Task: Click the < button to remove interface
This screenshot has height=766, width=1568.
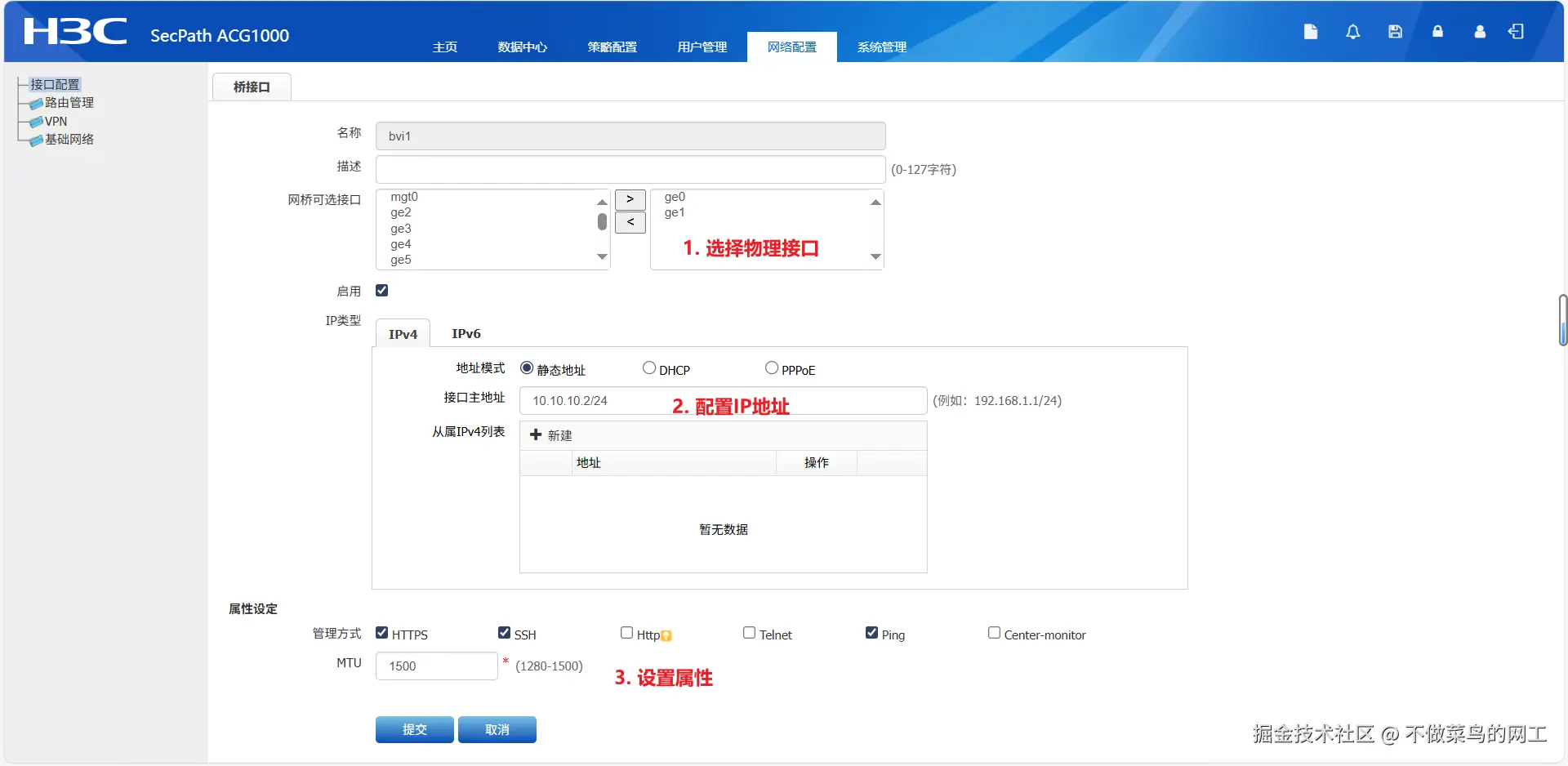Action: 630,222
